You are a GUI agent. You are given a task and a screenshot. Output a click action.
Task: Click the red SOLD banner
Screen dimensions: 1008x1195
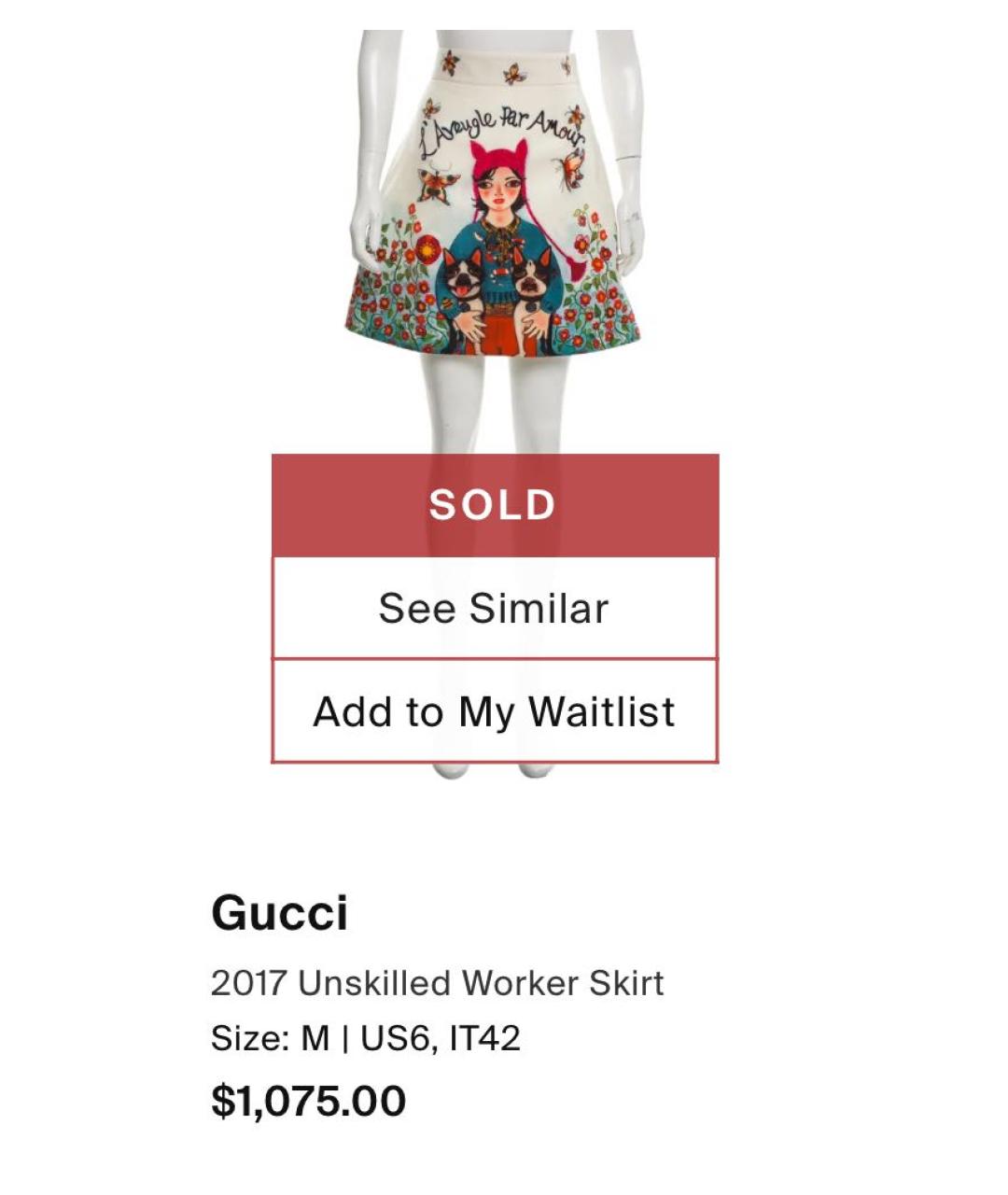tap(494, 505)
